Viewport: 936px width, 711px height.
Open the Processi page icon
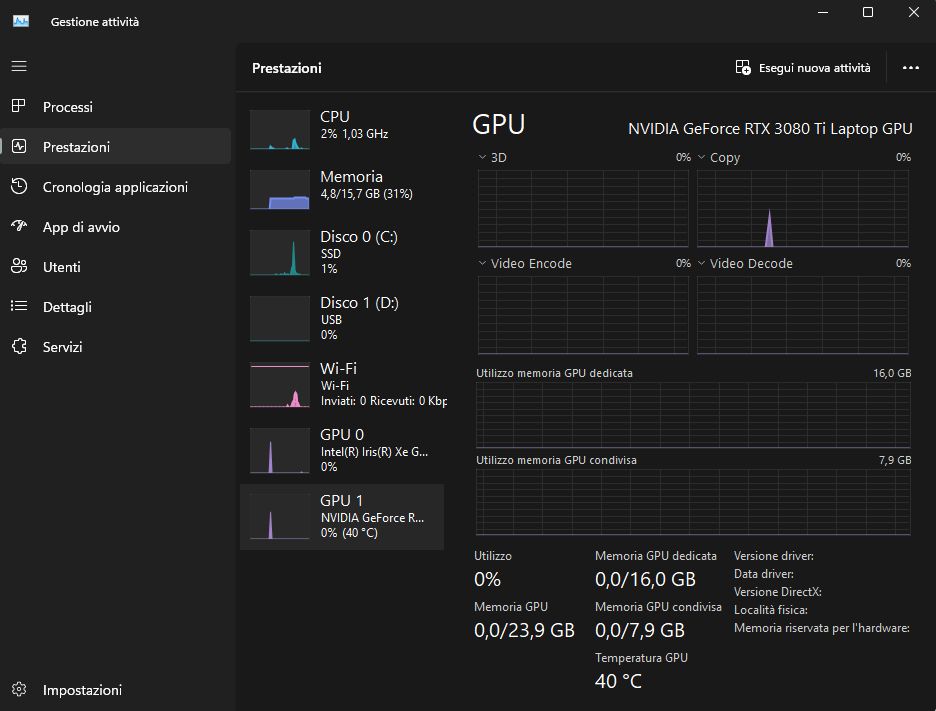19,107
